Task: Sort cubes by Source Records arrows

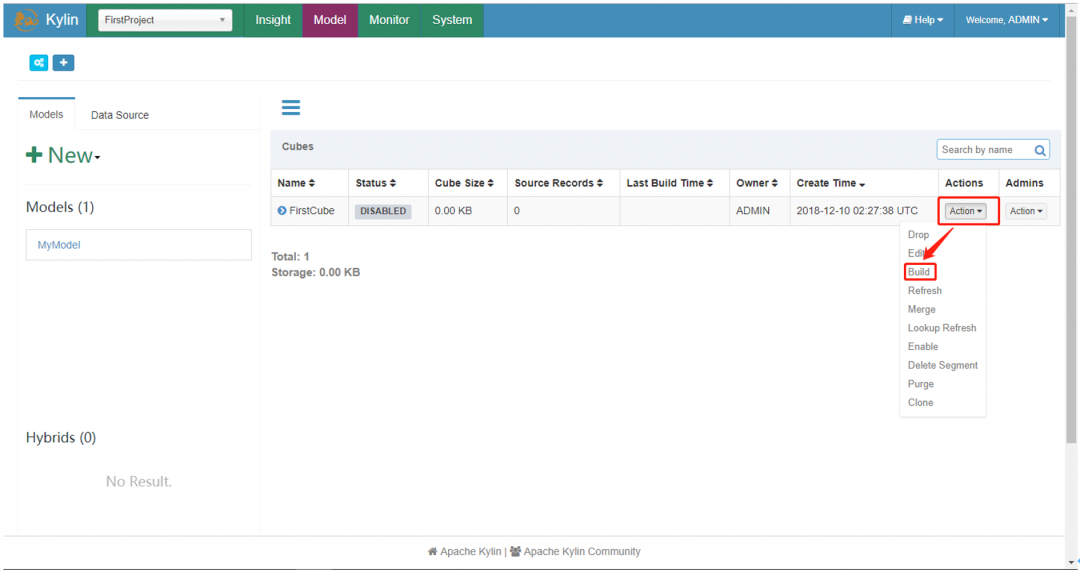Action: click(x=600, y=183)
